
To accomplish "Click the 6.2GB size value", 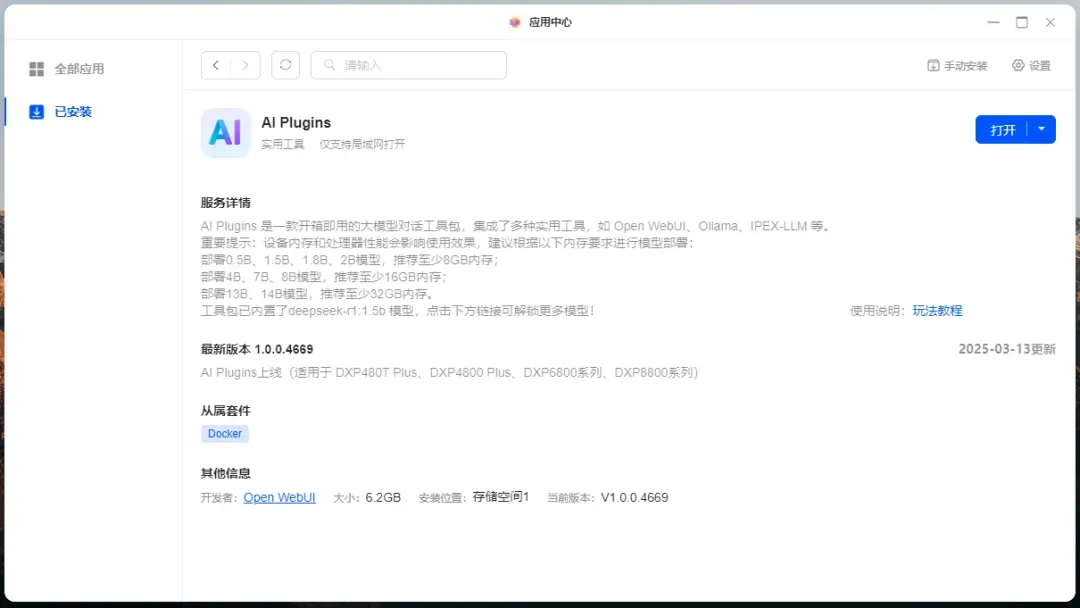I will [x=383, y=497].
